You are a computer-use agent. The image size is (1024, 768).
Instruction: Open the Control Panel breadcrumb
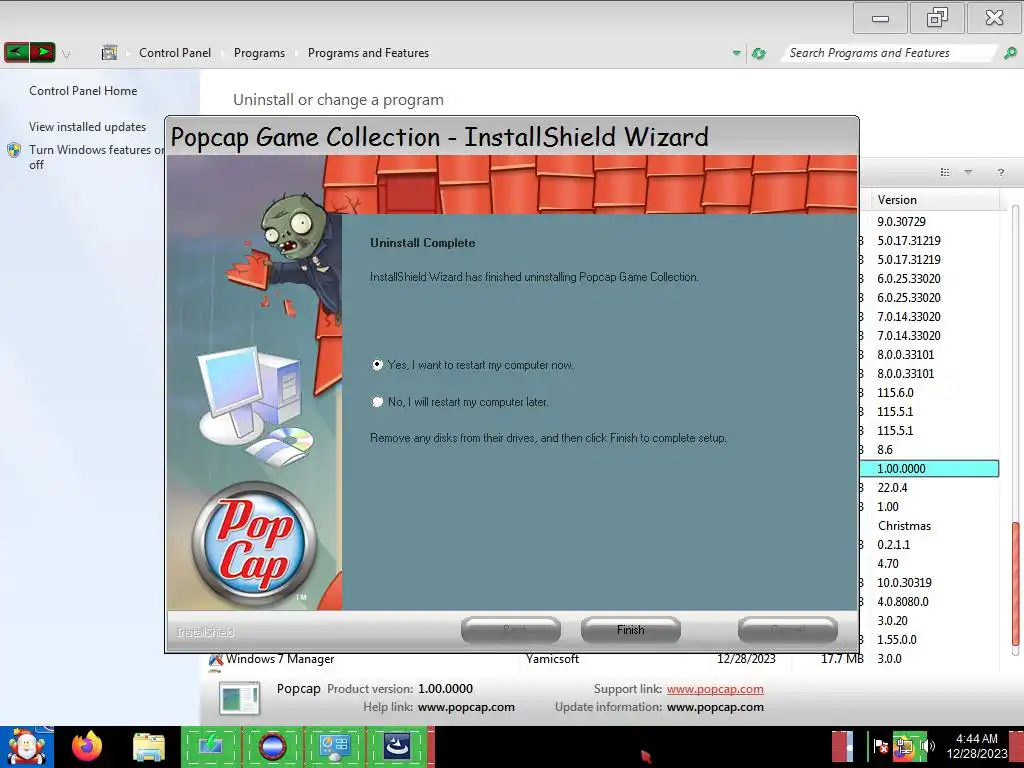click(x=175, y=53)
